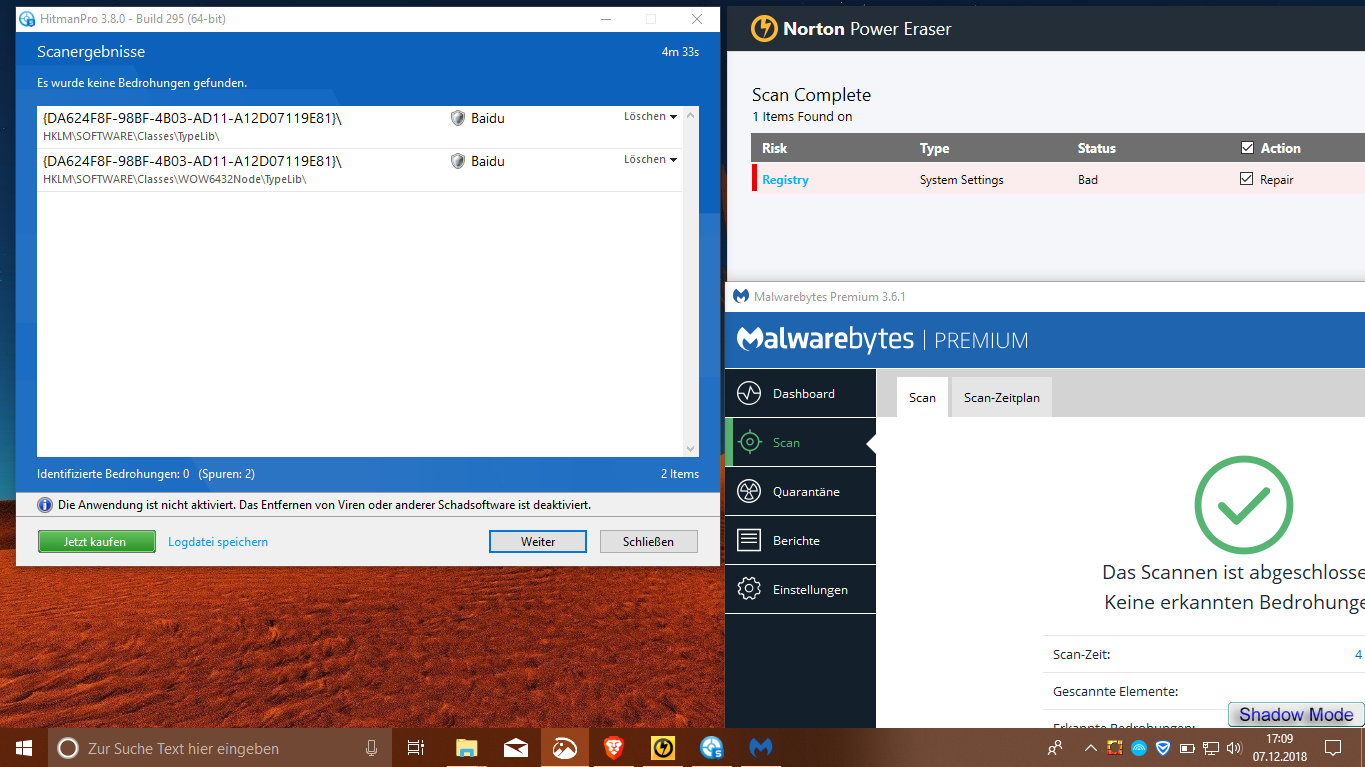
Task: Click the scrollbar down arrow in HitmanPro results
Action: pyautogui.click(x=690, y=449)
